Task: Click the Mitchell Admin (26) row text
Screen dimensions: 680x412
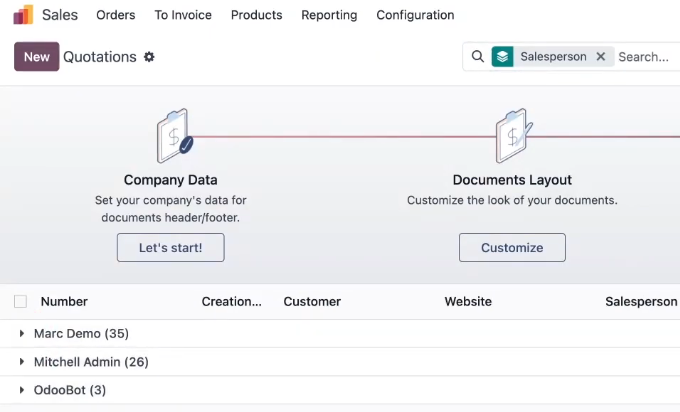Action: point(91,362)
